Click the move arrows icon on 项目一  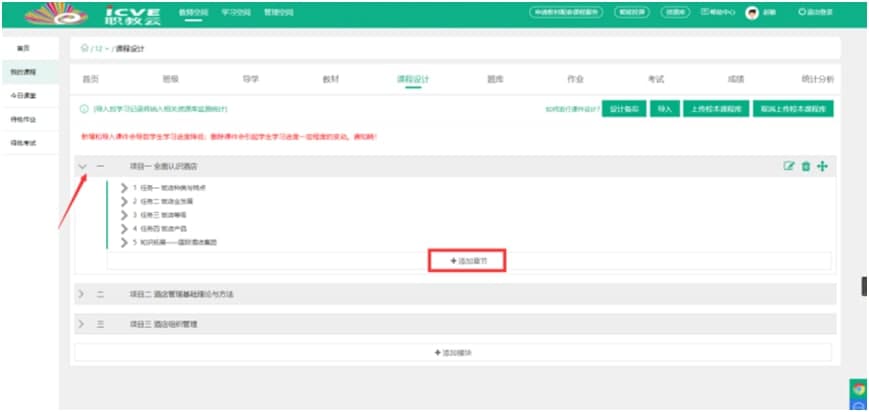[822, 166]
